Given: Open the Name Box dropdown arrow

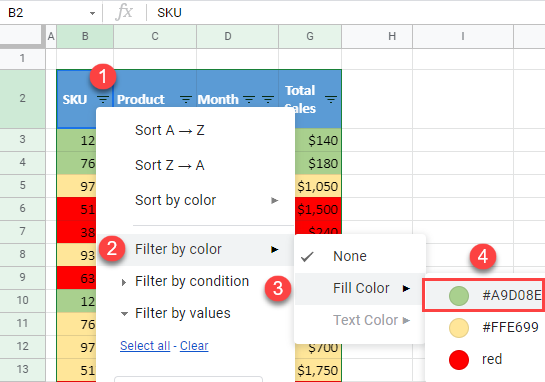Looking at the screenshot, I should (92, 14).
